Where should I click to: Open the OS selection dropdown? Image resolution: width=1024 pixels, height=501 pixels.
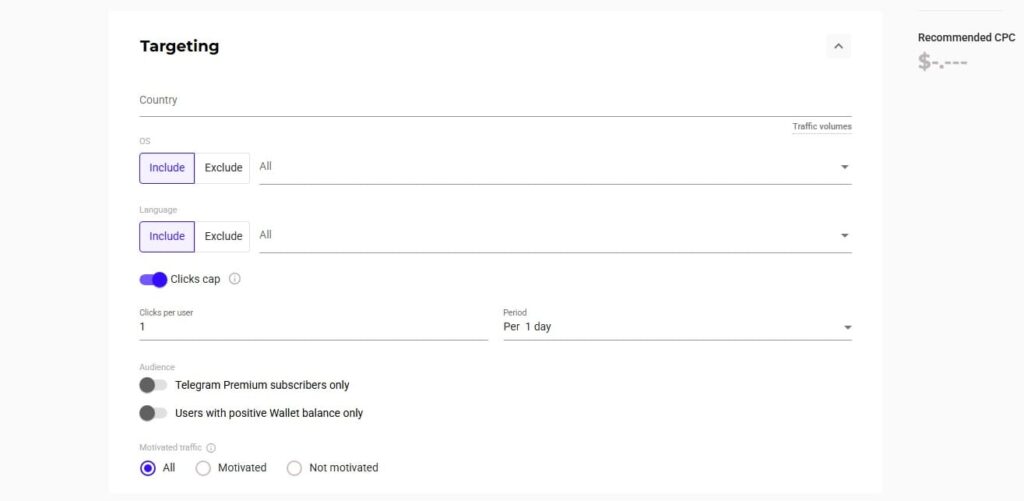(555, 168)
